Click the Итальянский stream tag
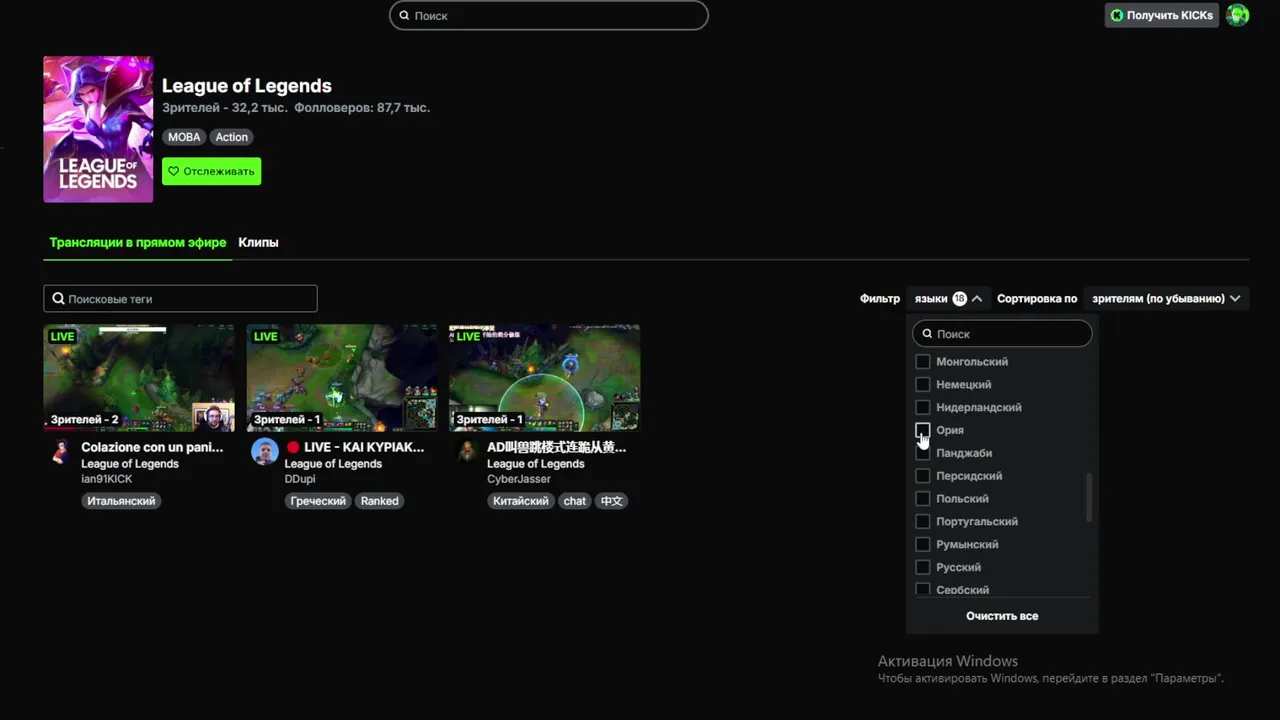 (121, 501)
